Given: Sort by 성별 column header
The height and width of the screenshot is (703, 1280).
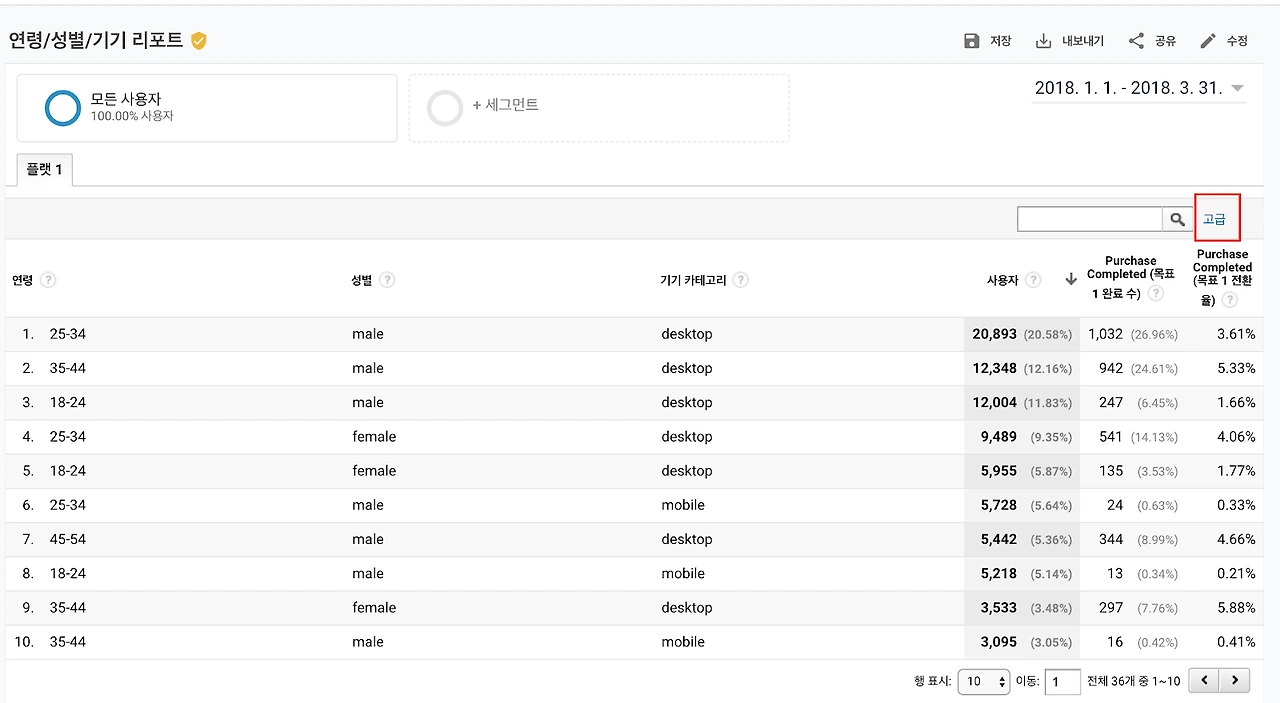Looking at the screenshot, I should (x=362, y=280).
